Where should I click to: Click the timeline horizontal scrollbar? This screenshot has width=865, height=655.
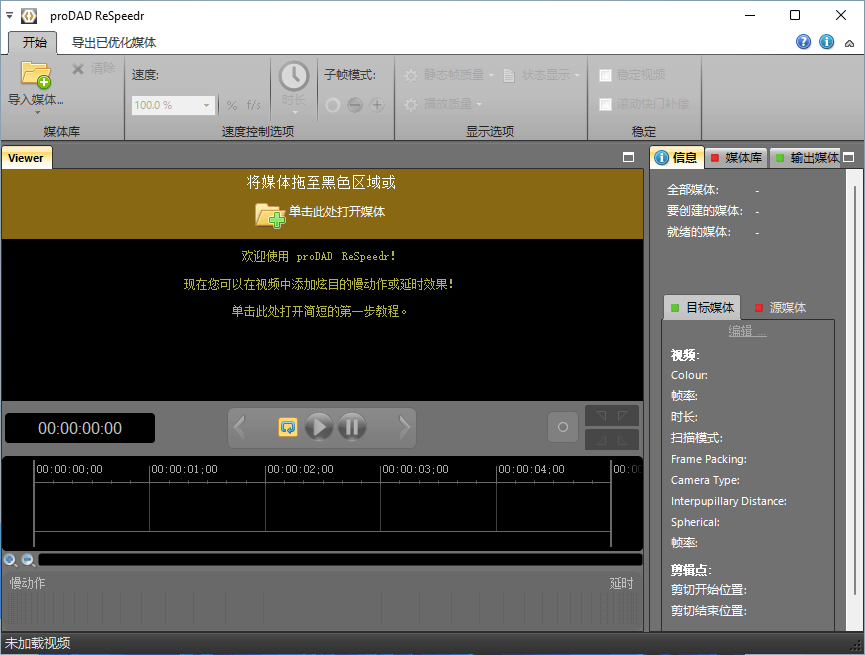(x=340, y=560)
